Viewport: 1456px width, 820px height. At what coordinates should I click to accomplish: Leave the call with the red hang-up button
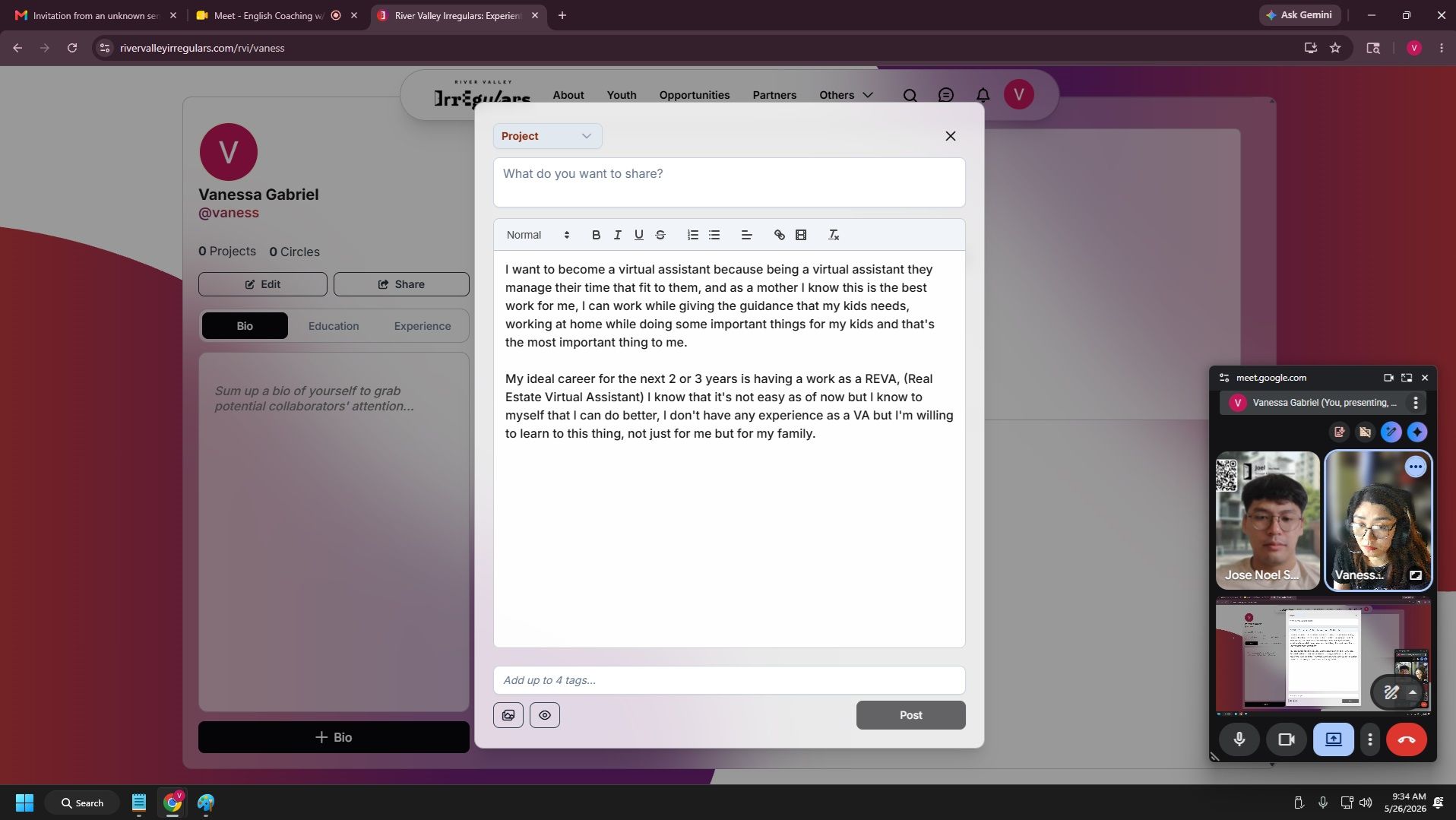point(1406,739)
